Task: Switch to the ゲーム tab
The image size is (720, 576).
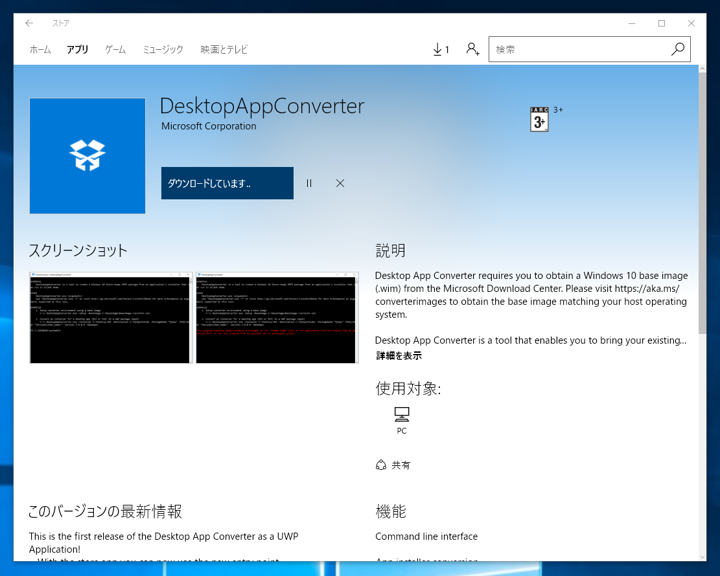Action: (115, 49)
